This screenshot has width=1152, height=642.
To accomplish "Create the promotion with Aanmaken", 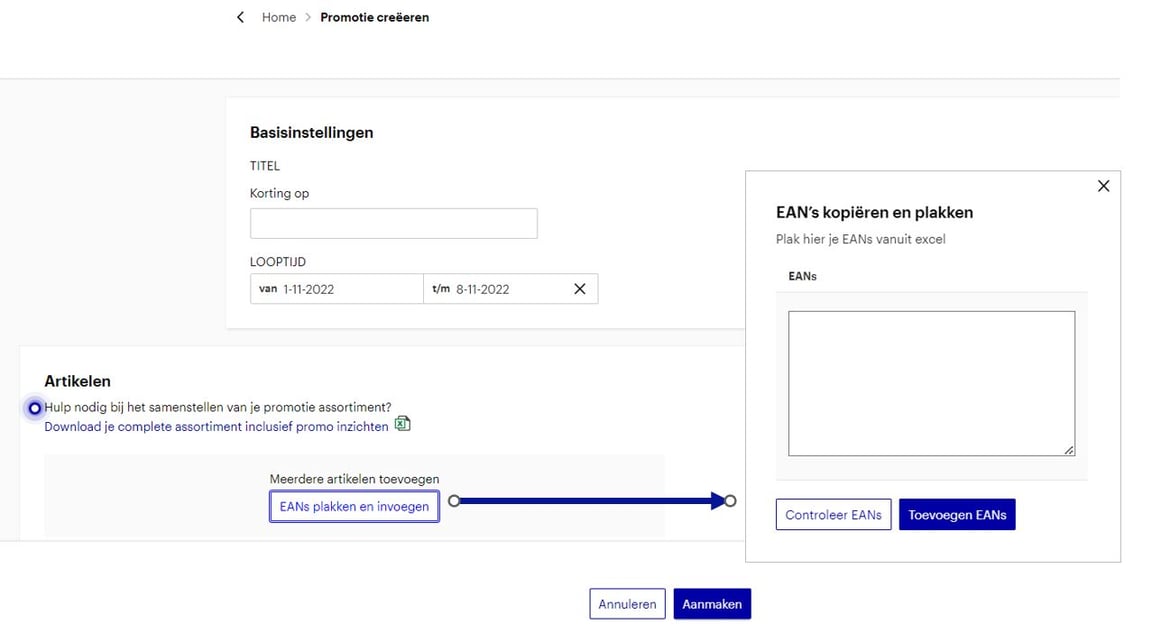I will [712, 604].
